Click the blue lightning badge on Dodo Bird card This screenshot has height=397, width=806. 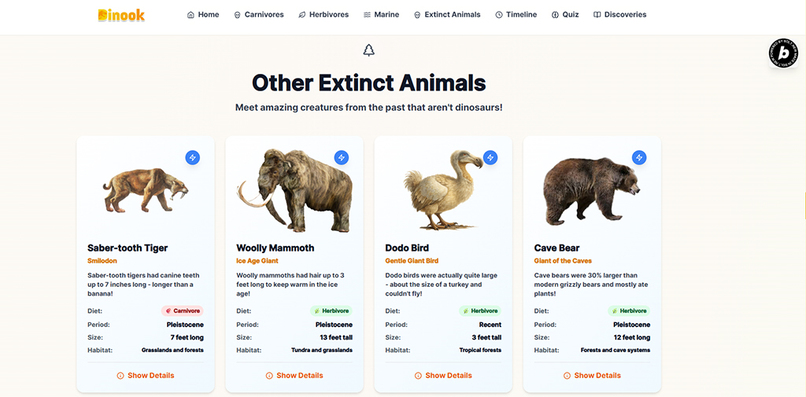click(x=490, y=157)
